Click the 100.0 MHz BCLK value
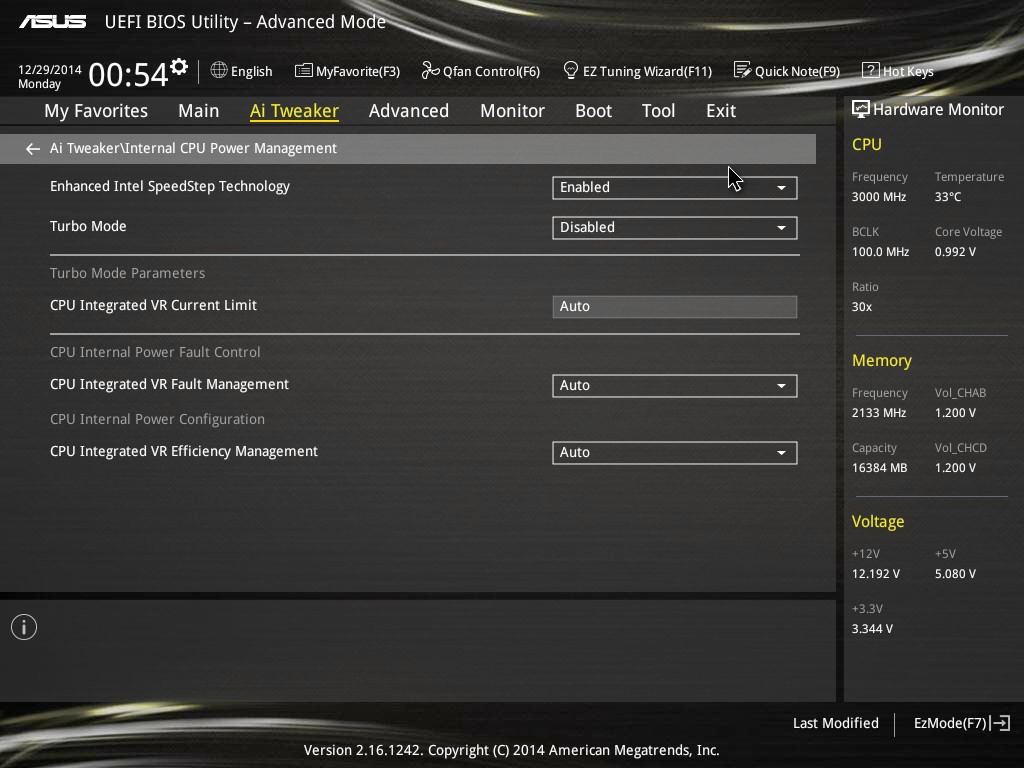Viewport: 1024px width, 768px height. [880, 251]
